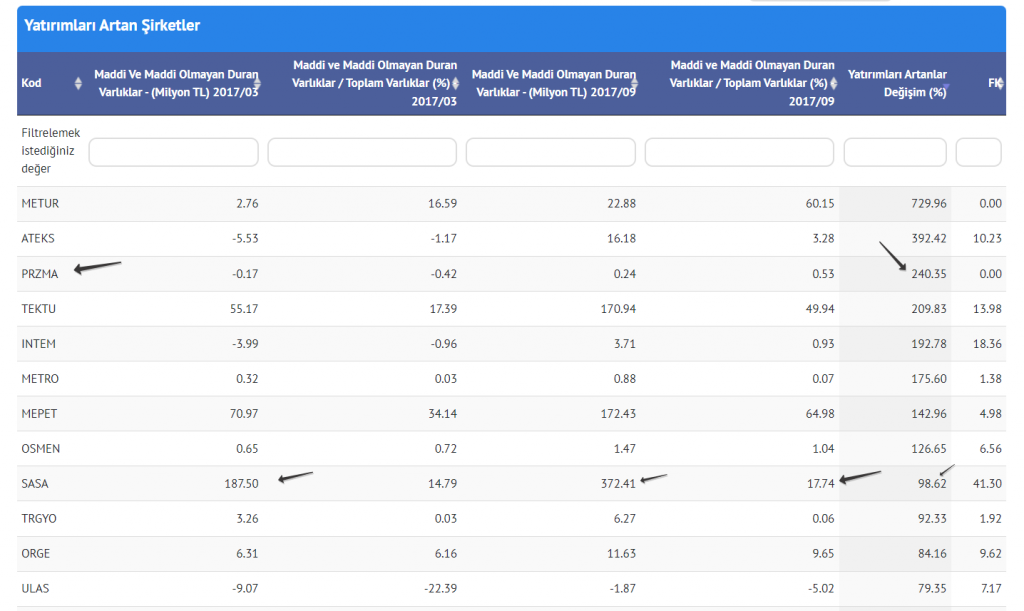Screen dimensions: 1024x611
Task: Click the sort icon next to Kod header
Action: (78, 83)
